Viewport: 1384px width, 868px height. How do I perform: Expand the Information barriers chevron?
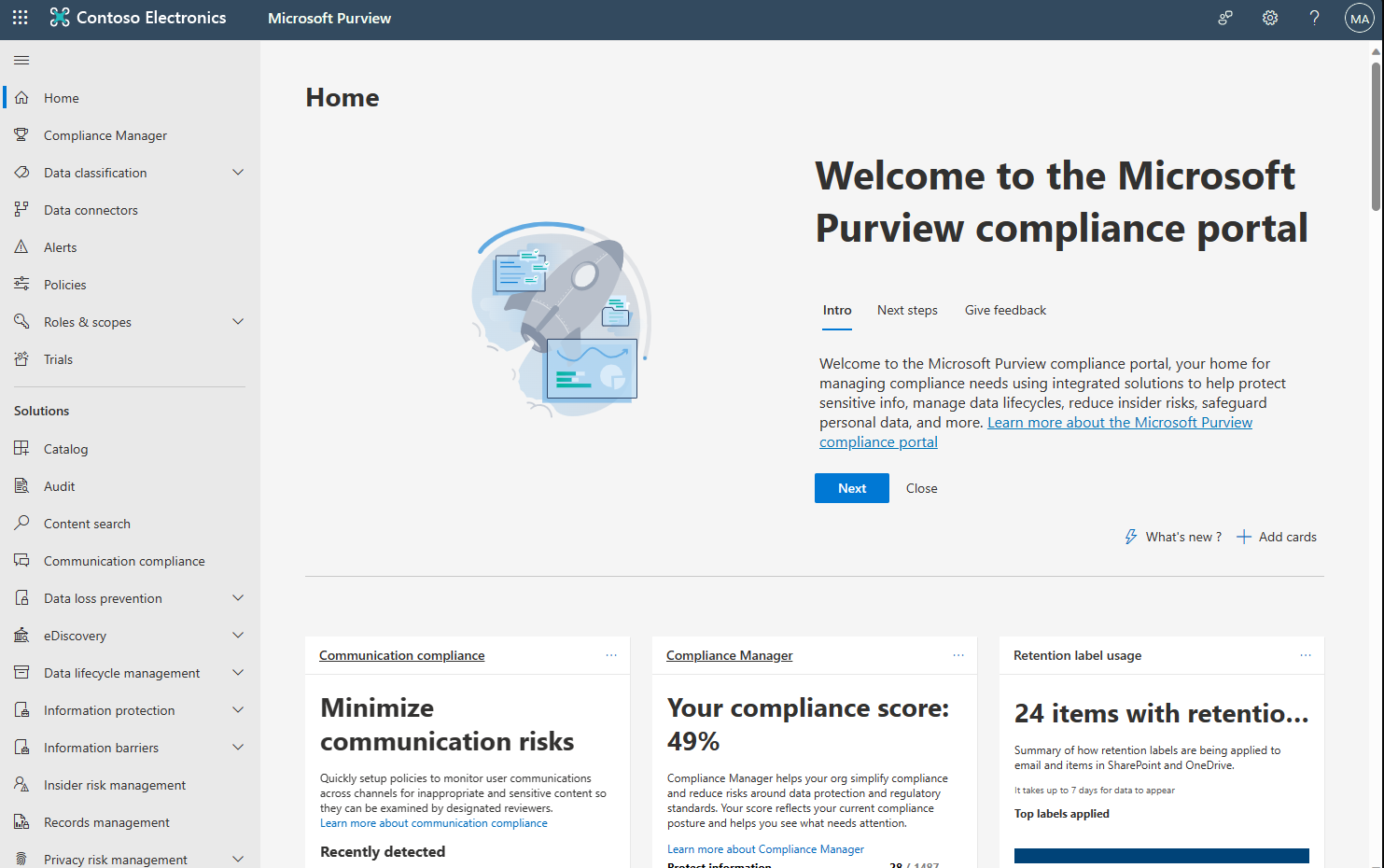[238, 748]
